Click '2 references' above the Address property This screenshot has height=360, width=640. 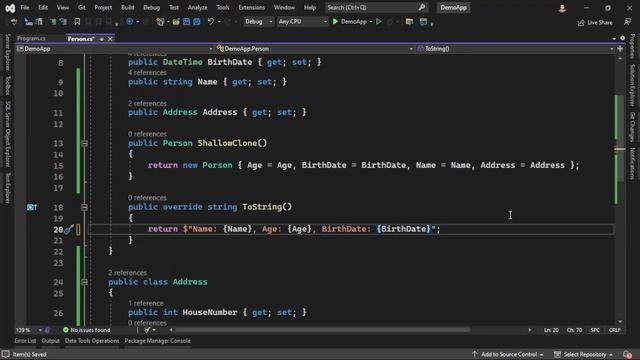pyautogui.click(x=147, y=104)
